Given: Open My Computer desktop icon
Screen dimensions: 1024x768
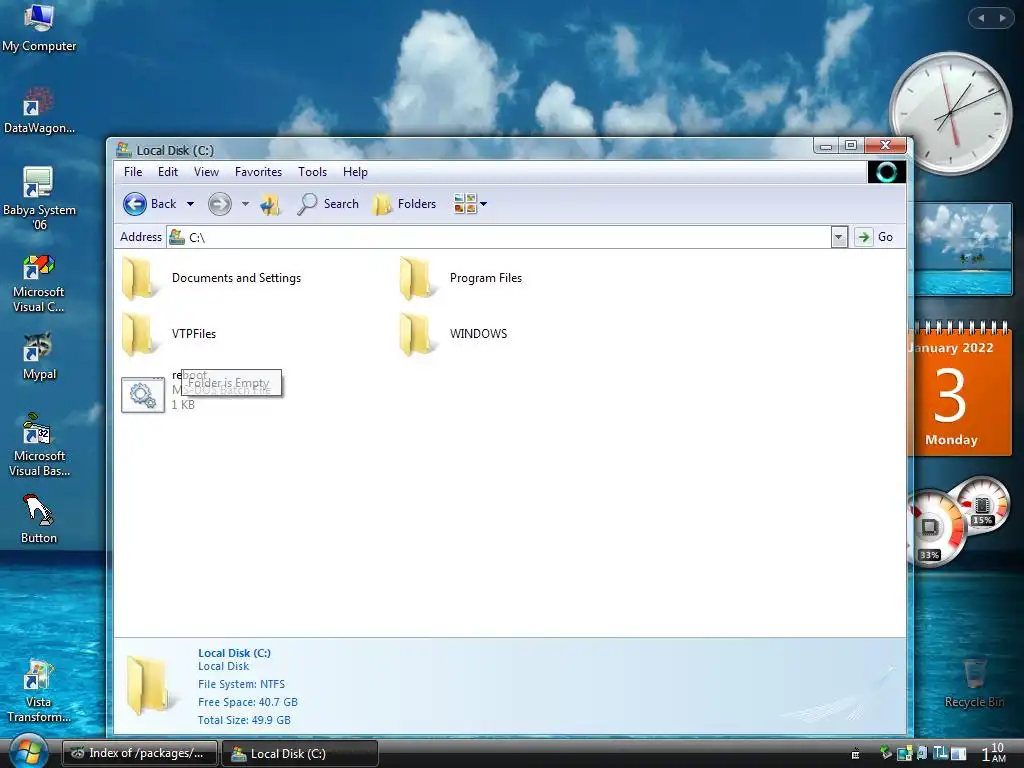Looking at the screenshot, I should [x=39, y=28].
